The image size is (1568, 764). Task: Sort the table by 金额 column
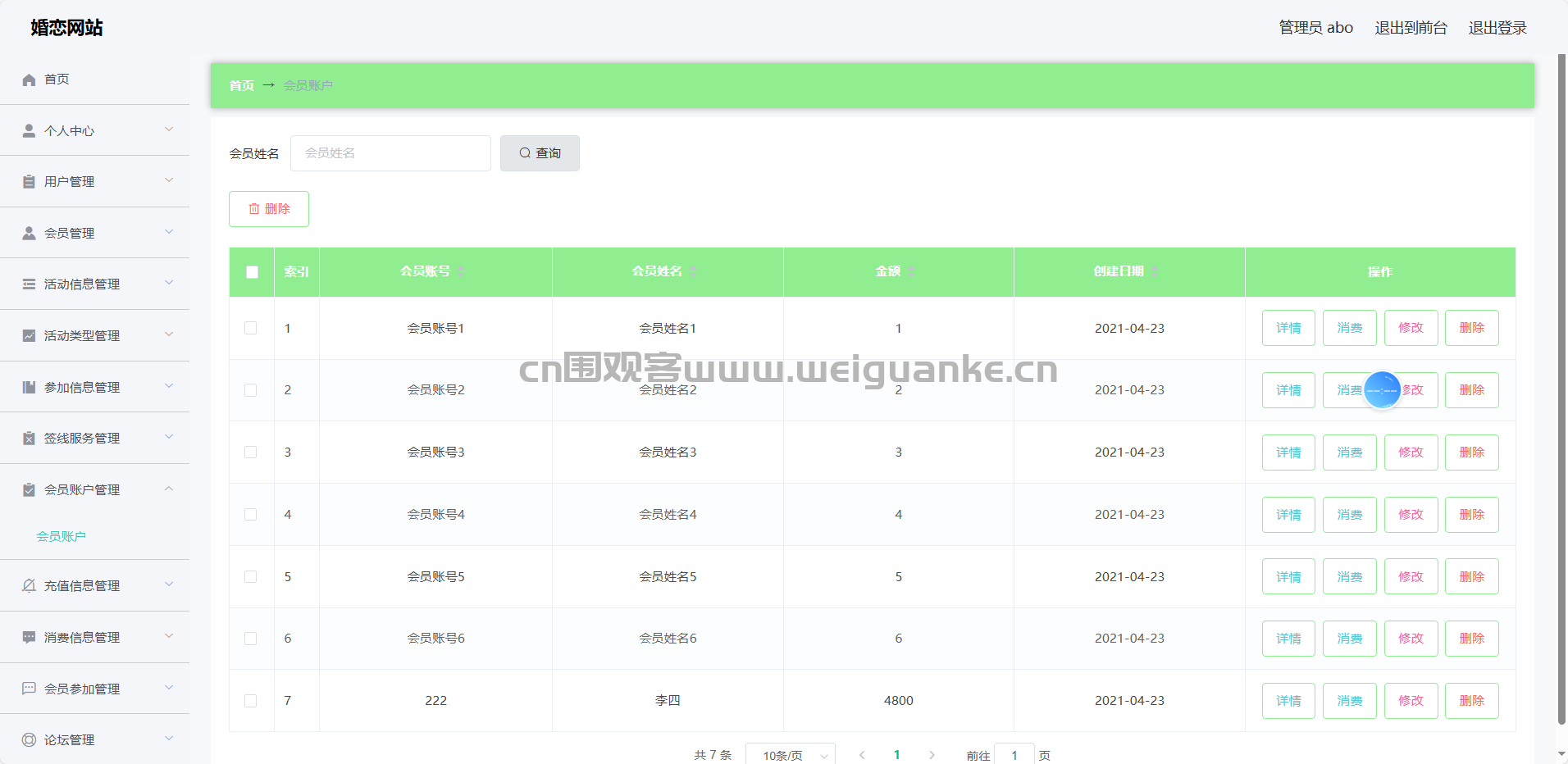[910, 271]
